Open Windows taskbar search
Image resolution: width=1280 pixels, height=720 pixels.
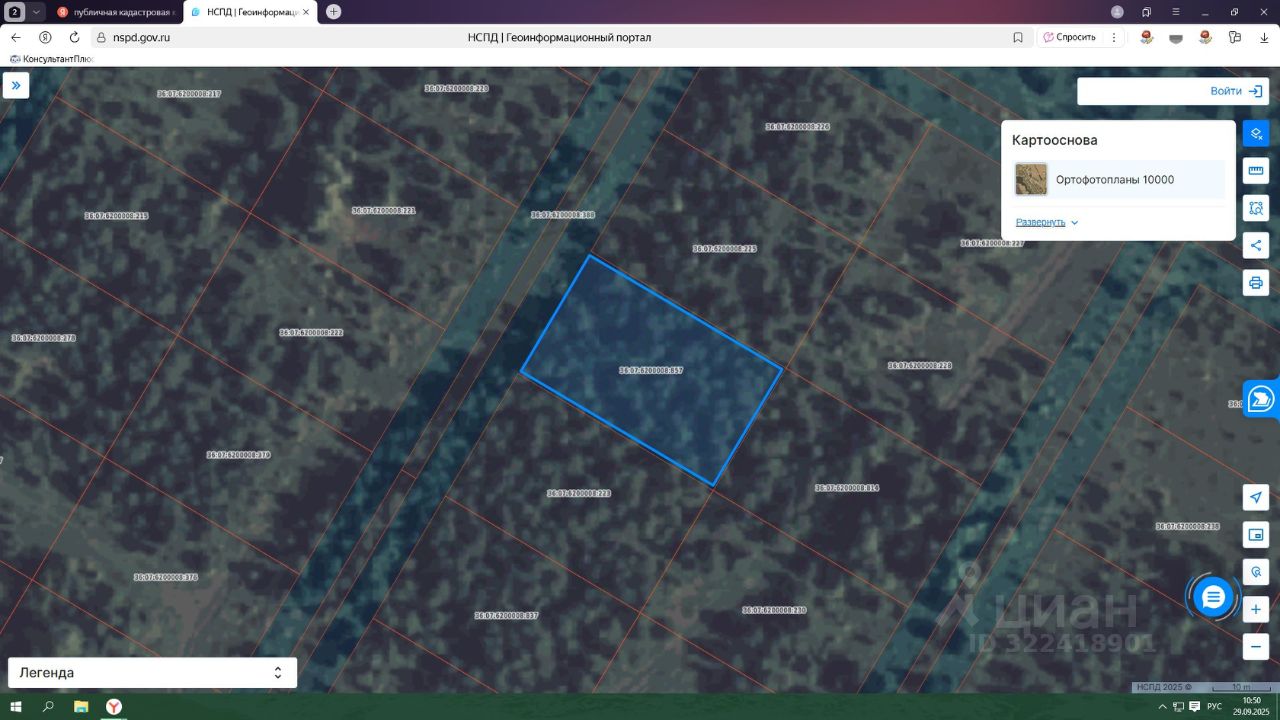coord(48,706)
